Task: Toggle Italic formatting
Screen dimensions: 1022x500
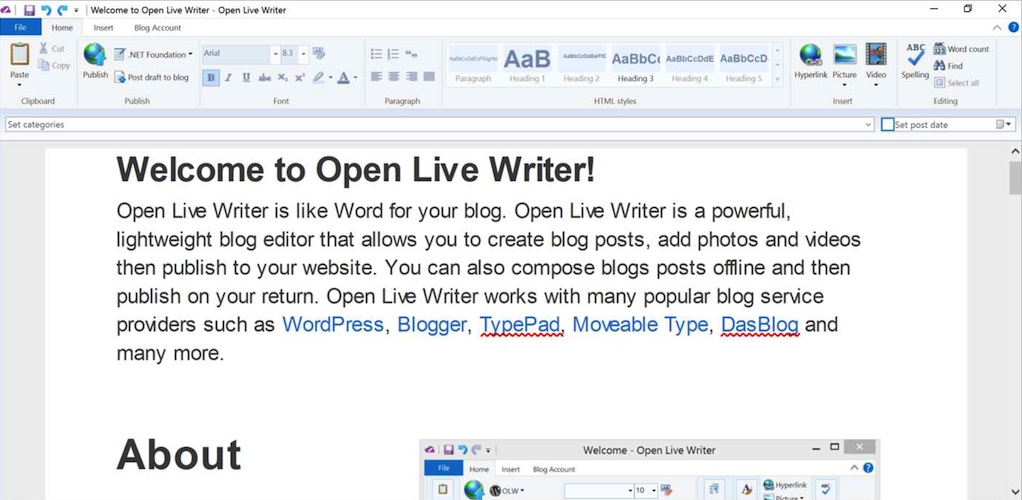Action: (229, 77)
